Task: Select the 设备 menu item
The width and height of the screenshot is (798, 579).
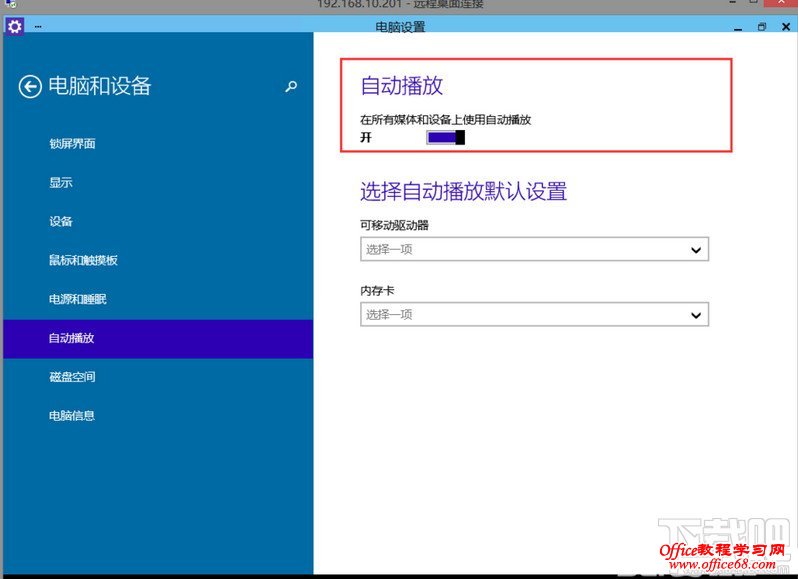Action: tap(61, 221)
